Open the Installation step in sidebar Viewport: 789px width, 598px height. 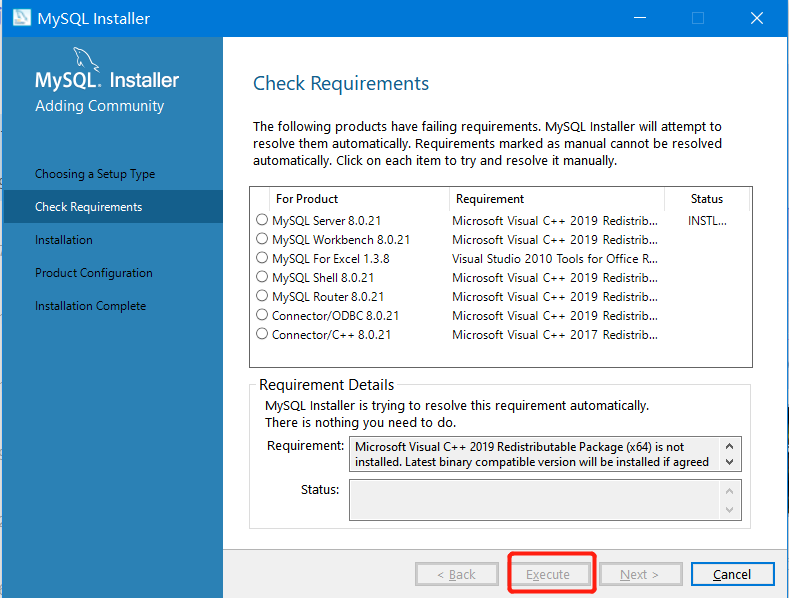[64, 240]
